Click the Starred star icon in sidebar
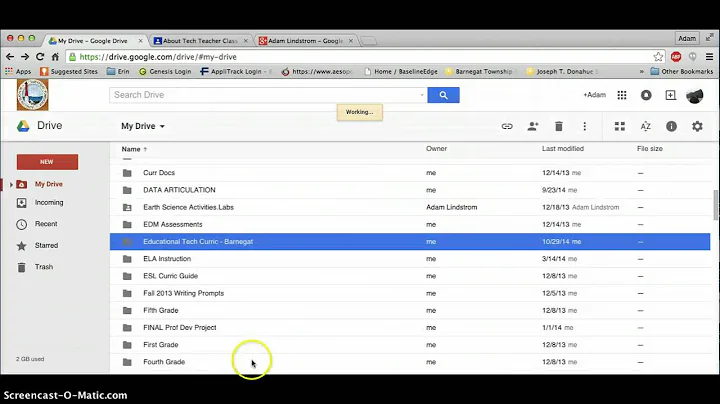 click(22, 246)
